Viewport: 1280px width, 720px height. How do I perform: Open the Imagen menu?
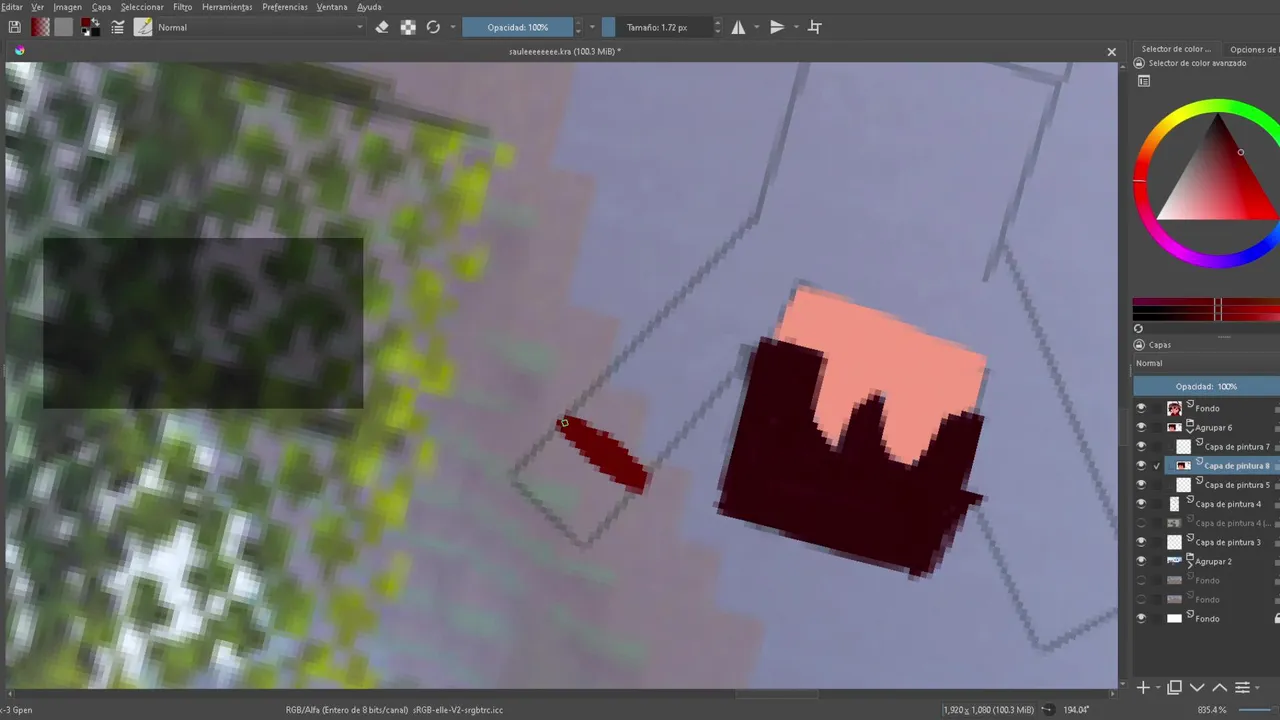point(68,7)
